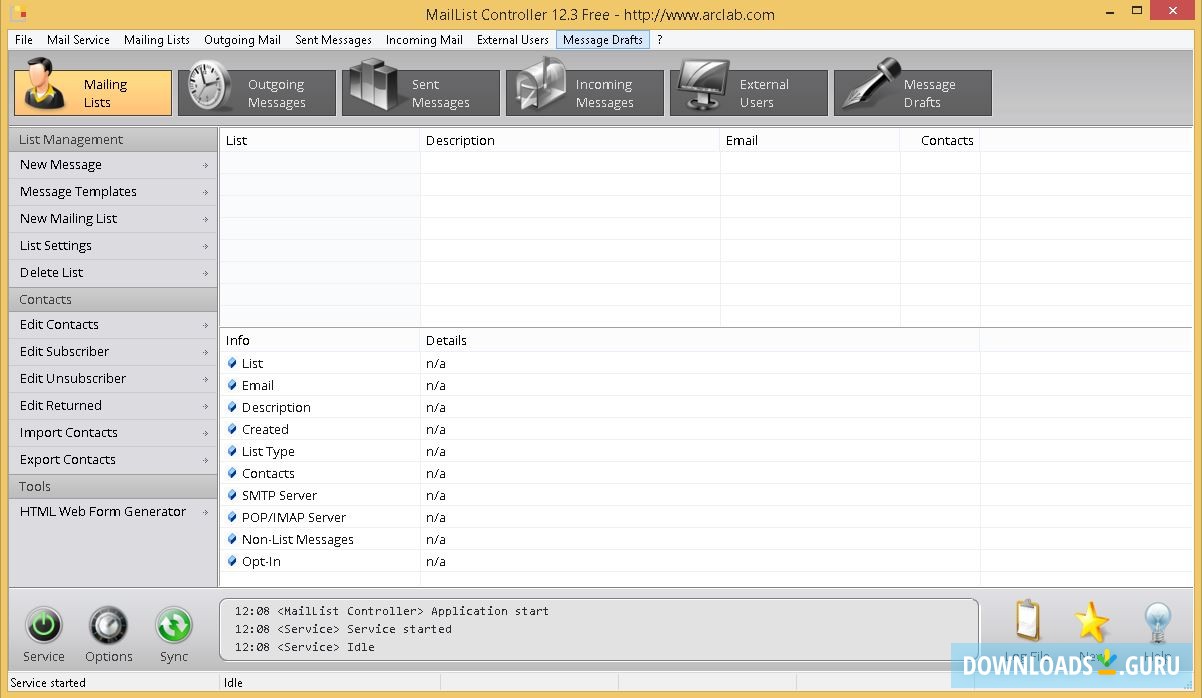1202x698 pixels.
Task: Open Options gear at bottom left
Action: [x=108, y=626]
